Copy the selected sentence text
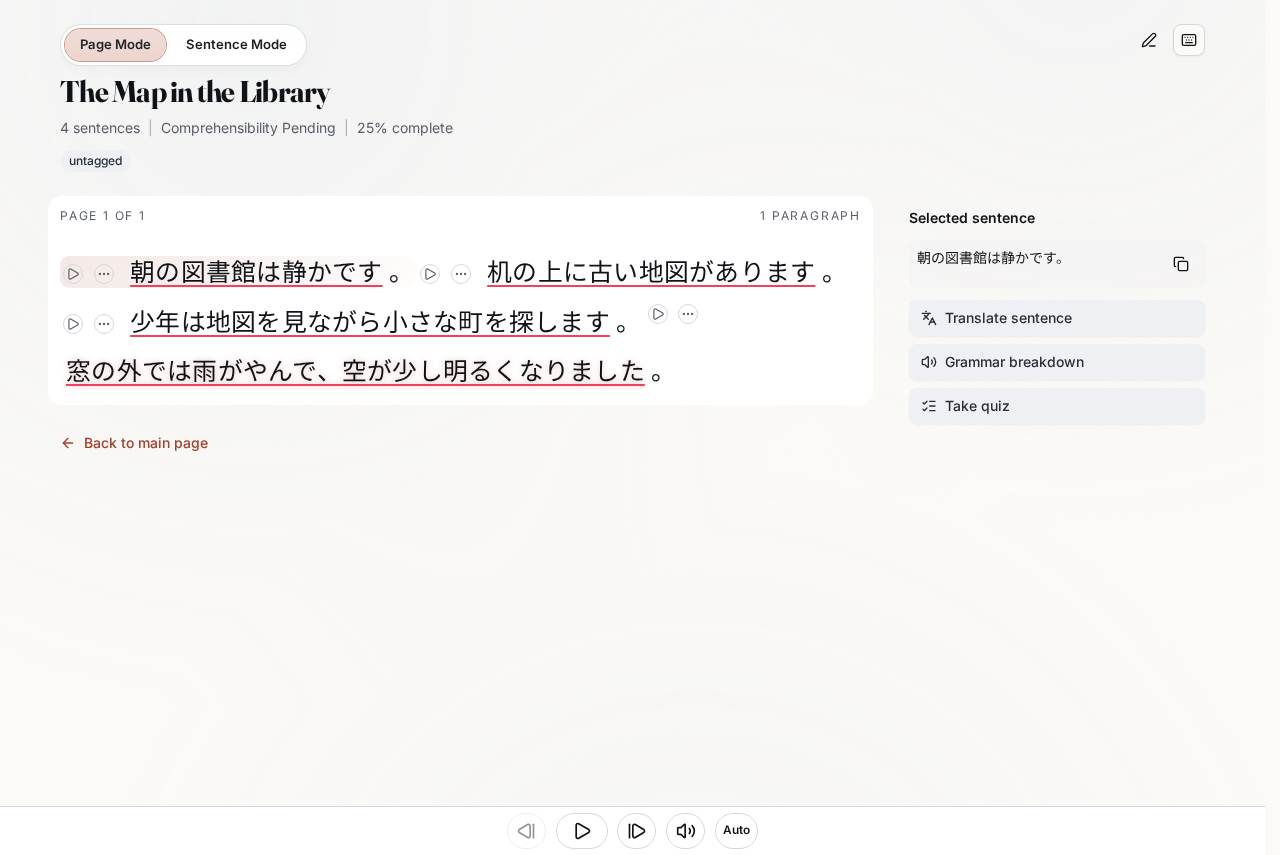This screenshot has height=855, width=1280. pyautogui.click(x=1181, y=264)
